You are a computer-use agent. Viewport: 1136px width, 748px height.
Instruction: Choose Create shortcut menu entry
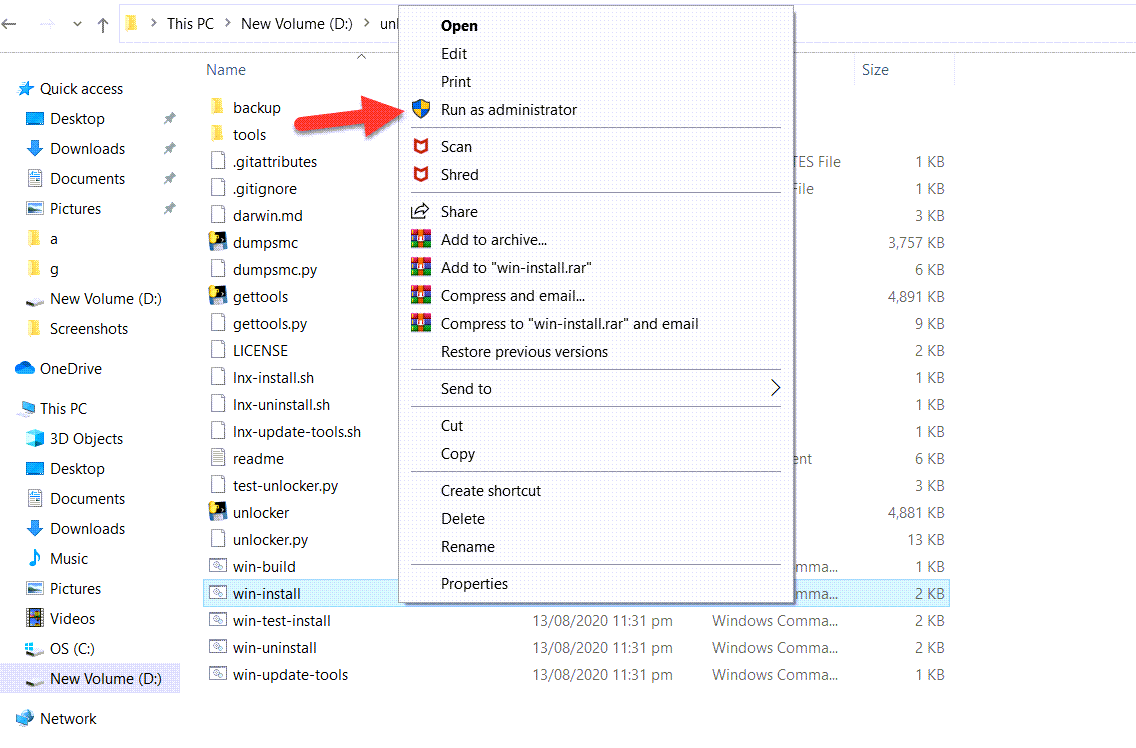[x=490, y=491]
